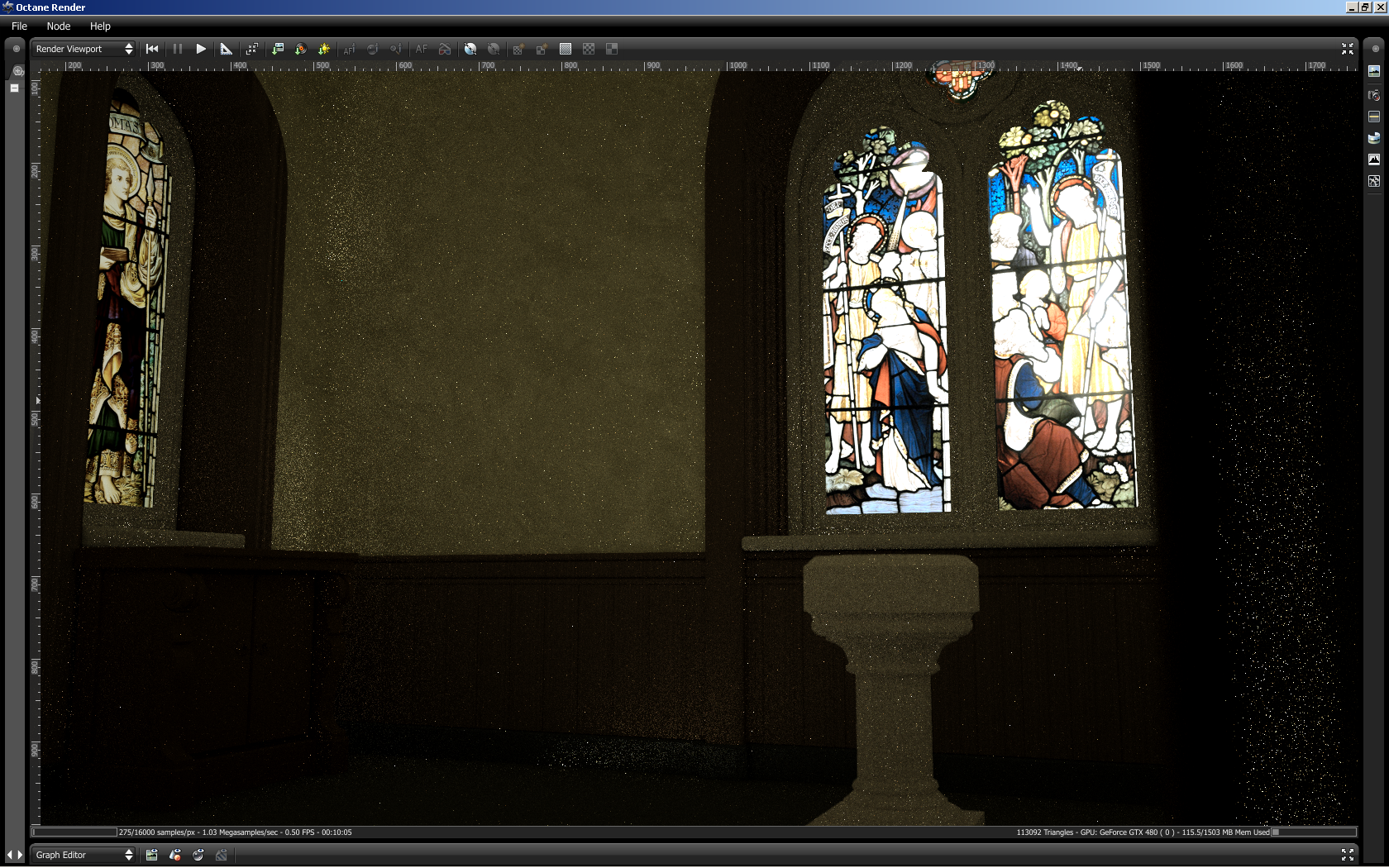Maximize the Render Viewport panel with the arrows icon
The width and height of the screenshot is (1389, 868).
1348,49
